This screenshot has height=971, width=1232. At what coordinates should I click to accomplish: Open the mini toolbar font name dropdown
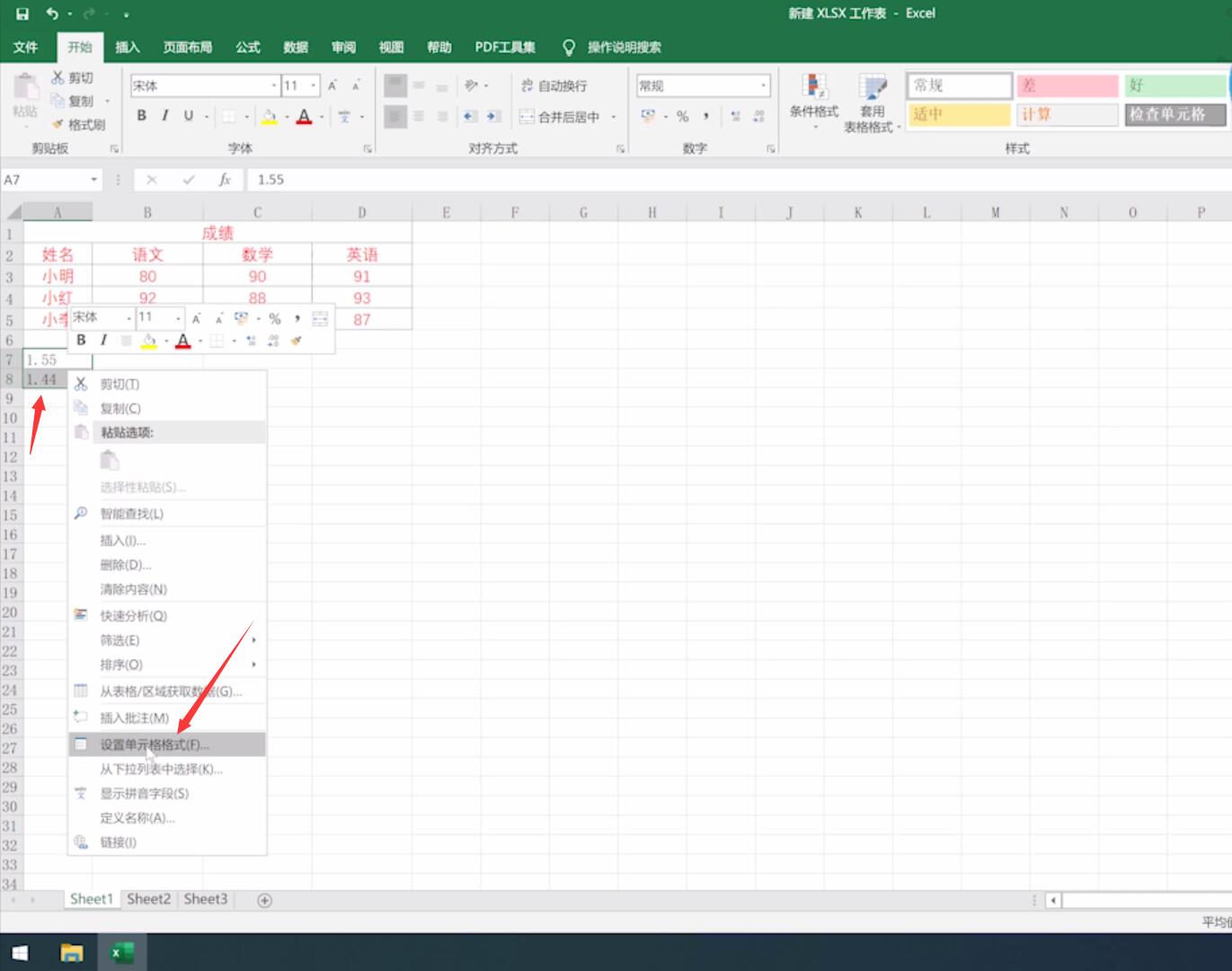click(129, 317)
